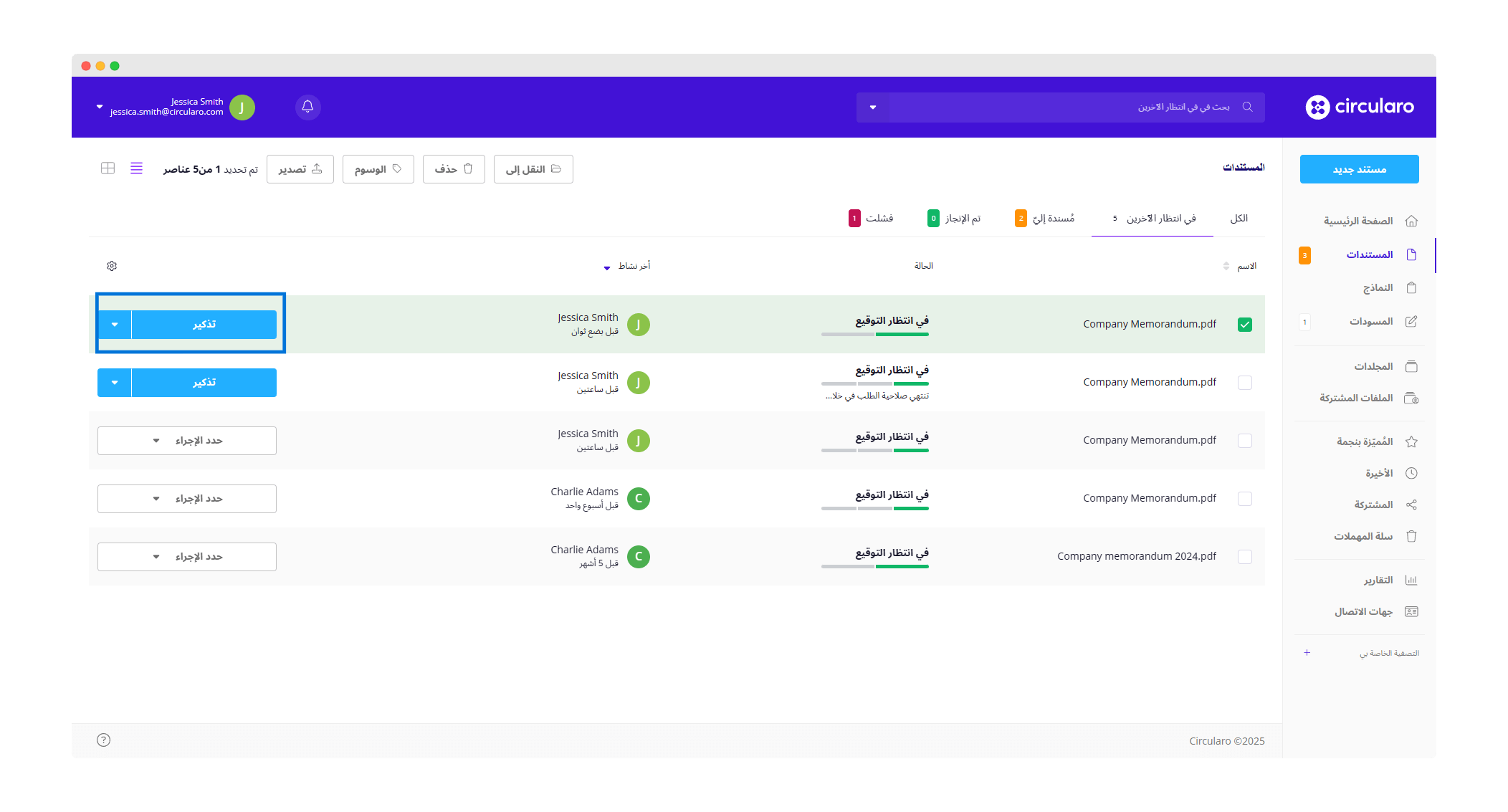Open action dropdown for Charlie Adams 5-month row
This screenshot has height=812, width=1508.
pos(187,557)
